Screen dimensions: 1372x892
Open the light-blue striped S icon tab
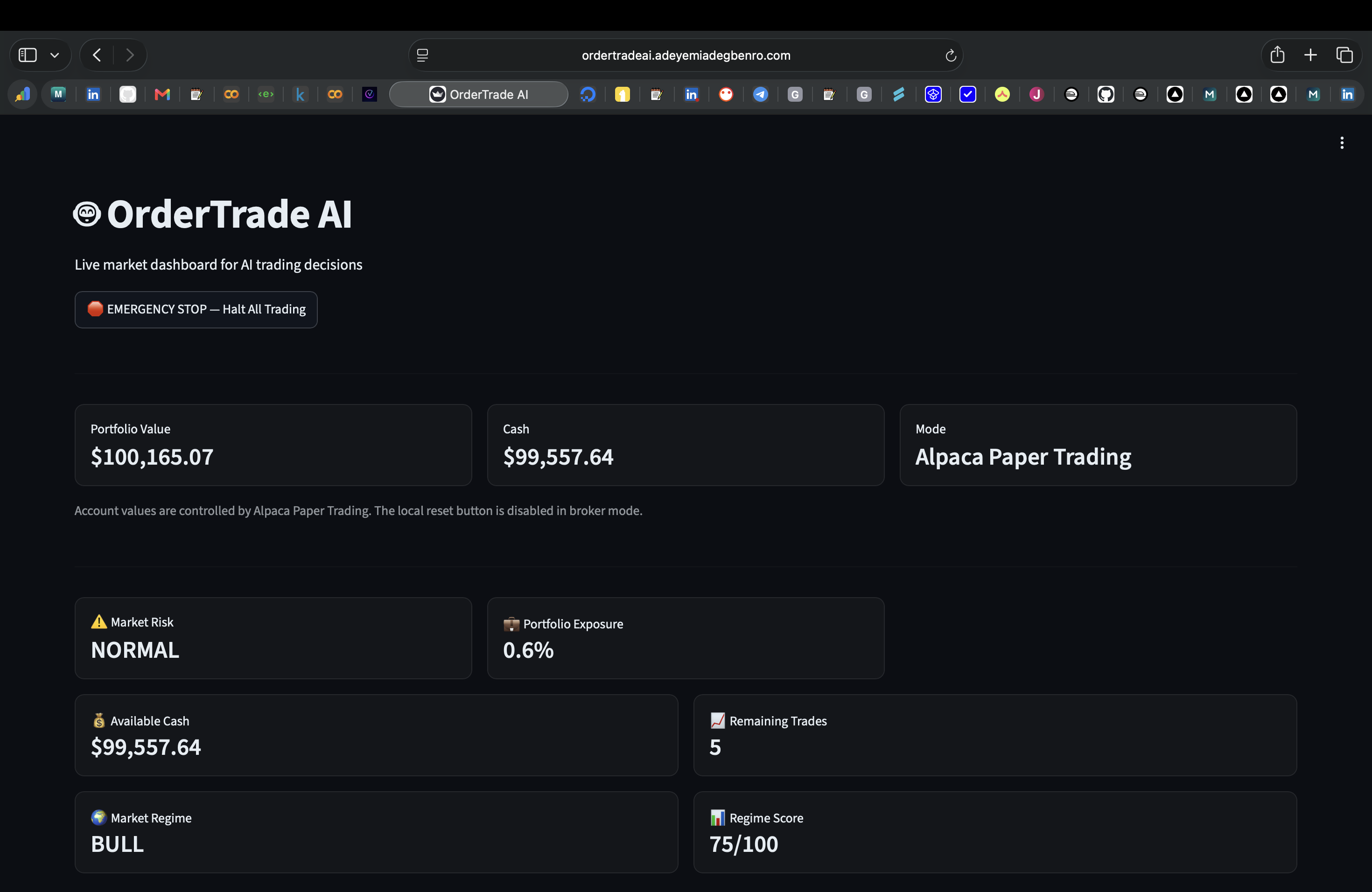coord(899,95)
